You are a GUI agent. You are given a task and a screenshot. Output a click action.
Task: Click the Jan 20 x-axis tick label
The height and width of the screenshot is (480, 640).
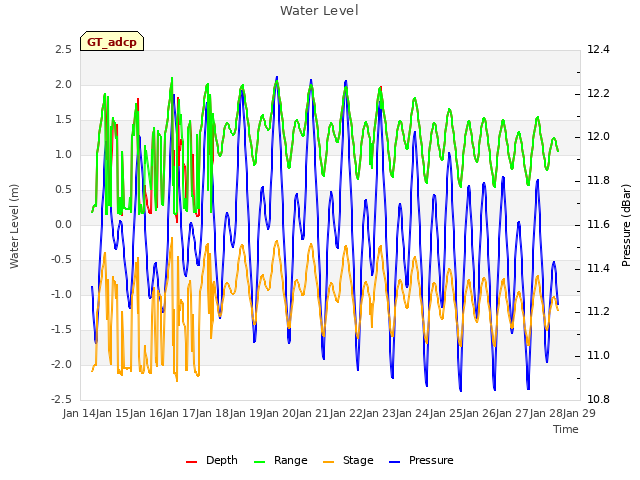(x=279, y=413)
